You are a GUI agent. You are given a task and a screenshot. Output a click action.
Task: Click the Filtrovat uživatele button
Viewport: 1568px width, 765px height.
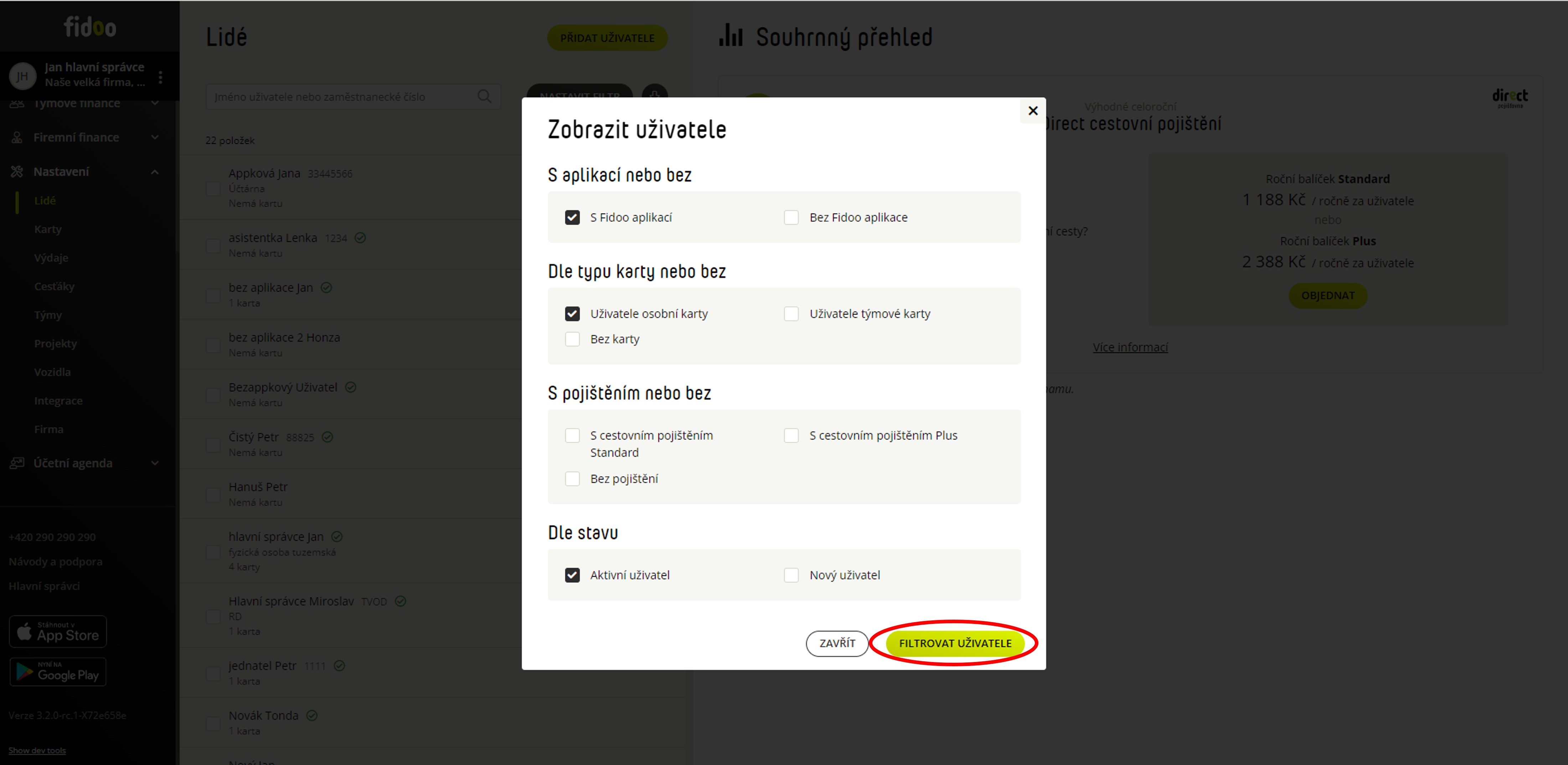955,643
